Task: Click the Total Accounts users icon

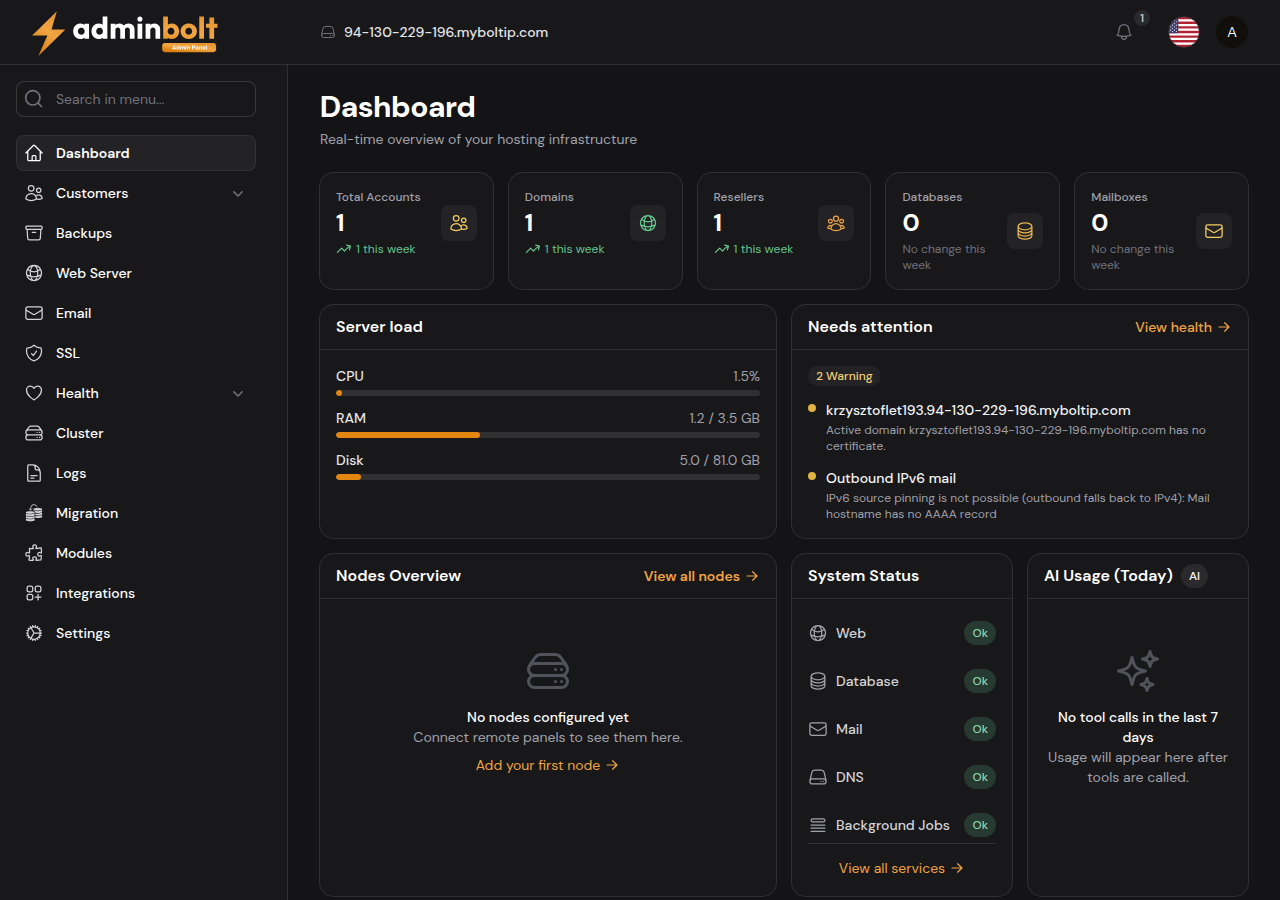Action: pyautogui.click(x=459, y=223)
